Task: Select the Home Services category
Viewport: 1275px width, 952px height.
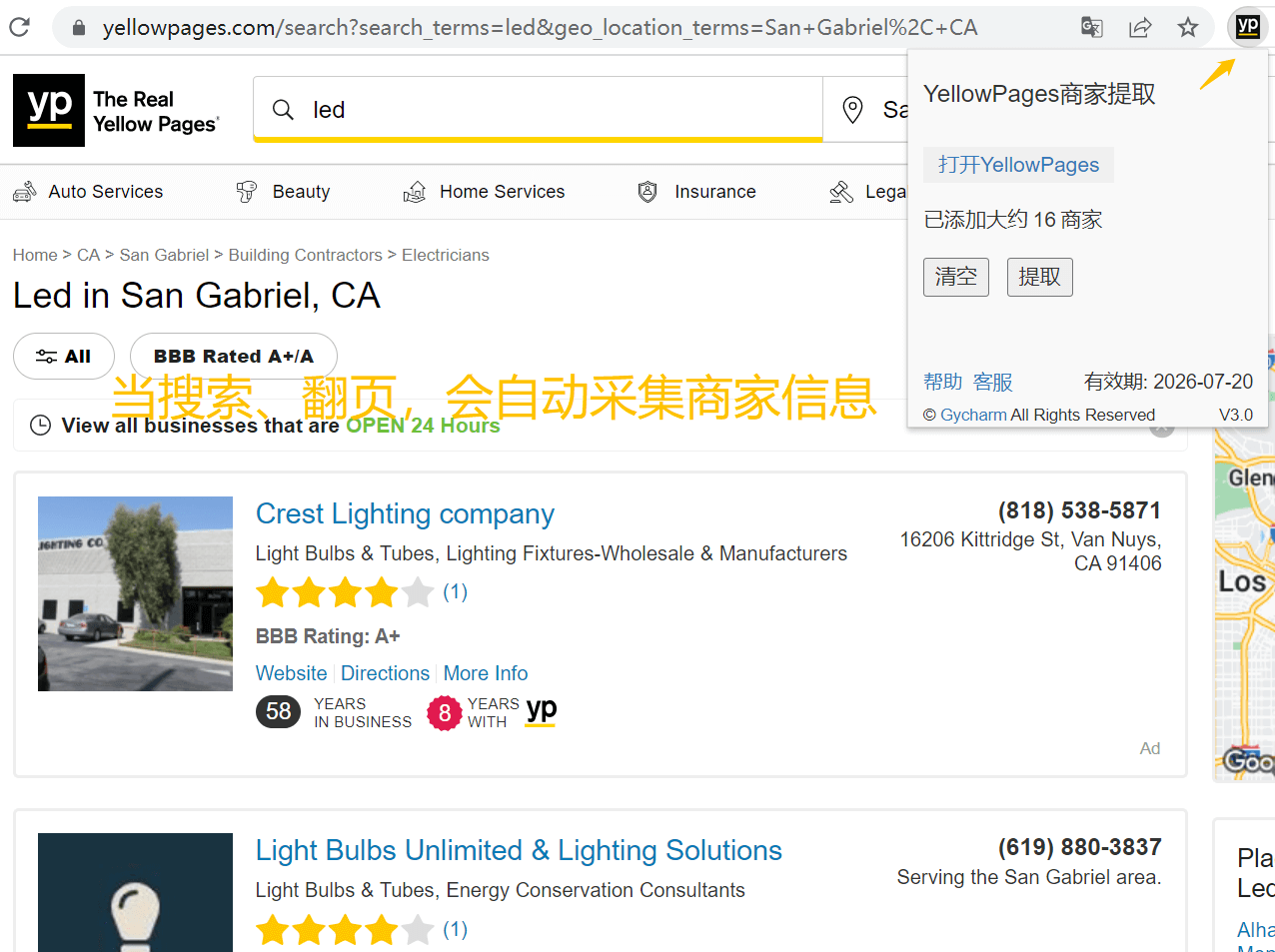Action: point(484,192)
